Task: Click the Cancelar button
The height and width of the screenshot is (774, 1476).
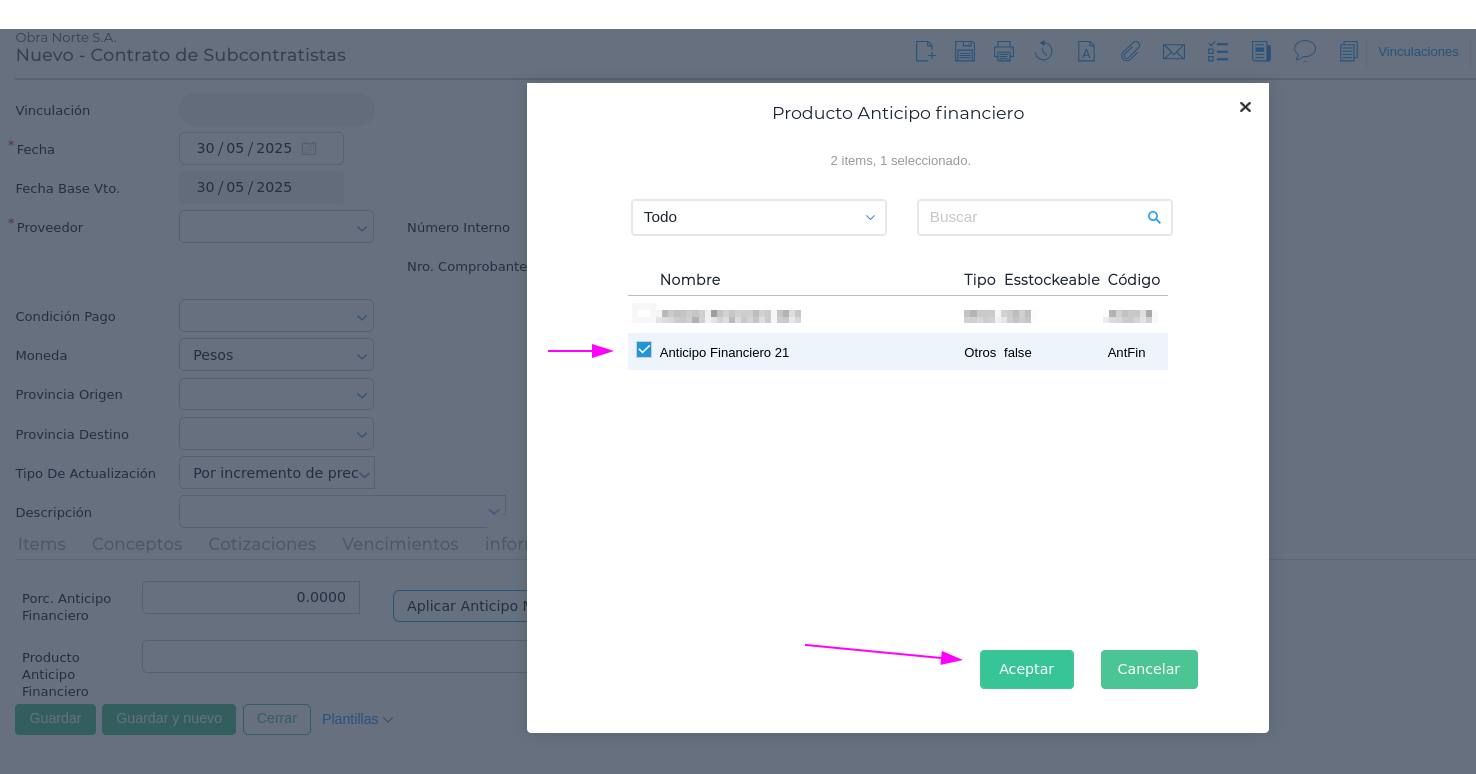Action: (x=1148, y=669)
